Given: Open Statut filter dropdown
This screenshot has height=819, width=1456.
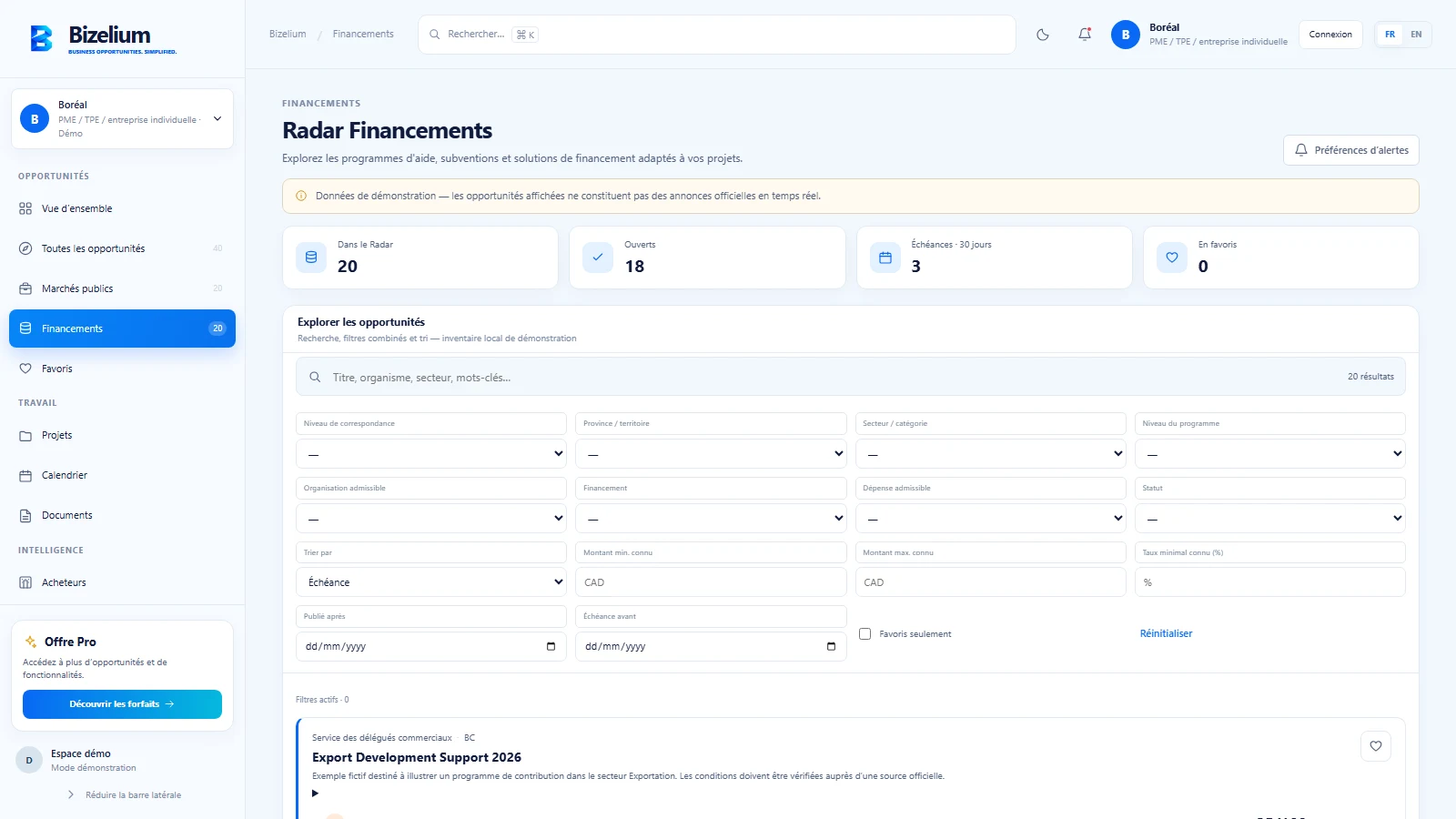Looking at the screenshot, I should coord(1270,518).
